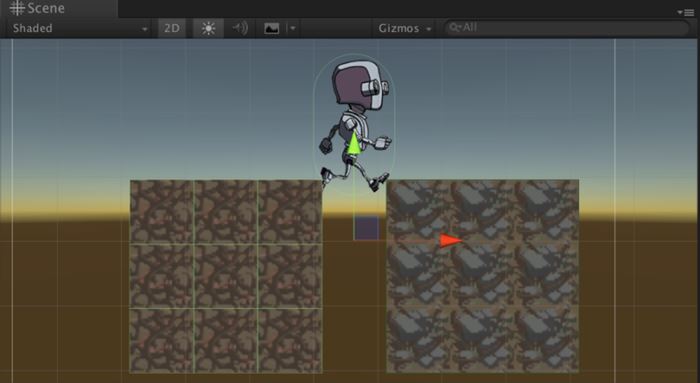Viewport: 700px width, 383px height.
Task: Toggle scene lighting sun icon
Action: pos(208,28)
